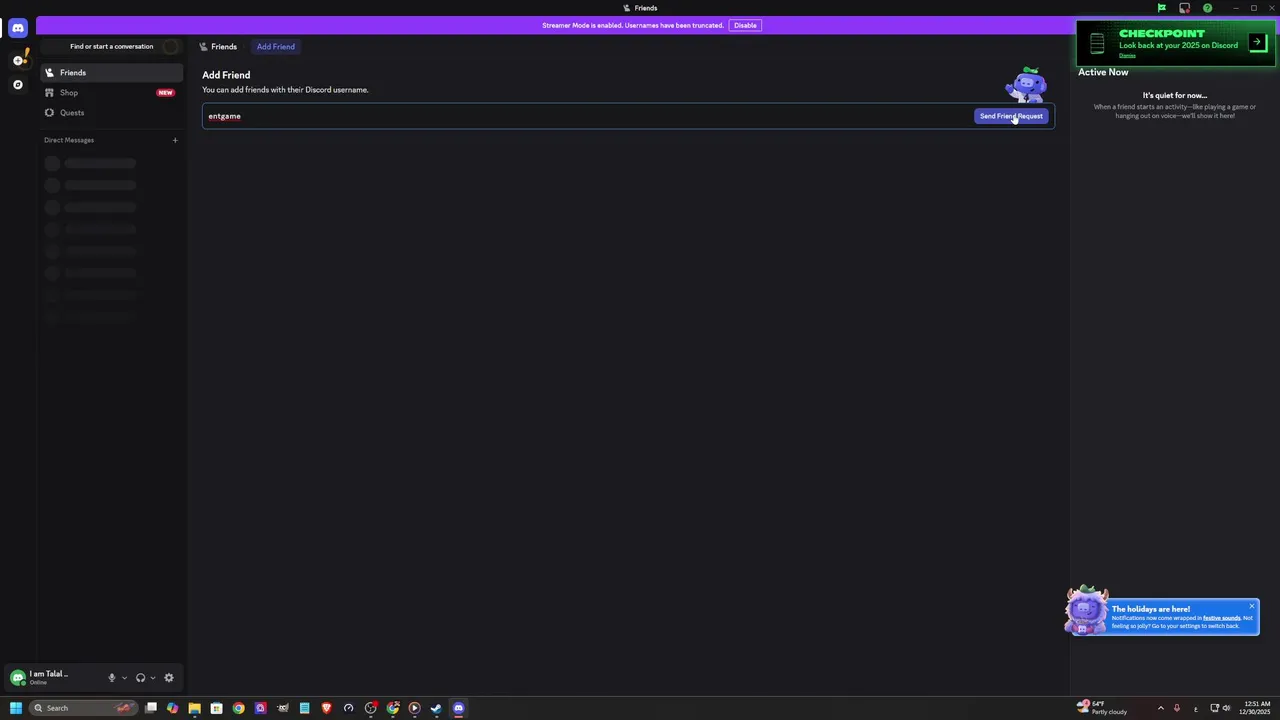Select the Add Friend tab

point(276,47)
